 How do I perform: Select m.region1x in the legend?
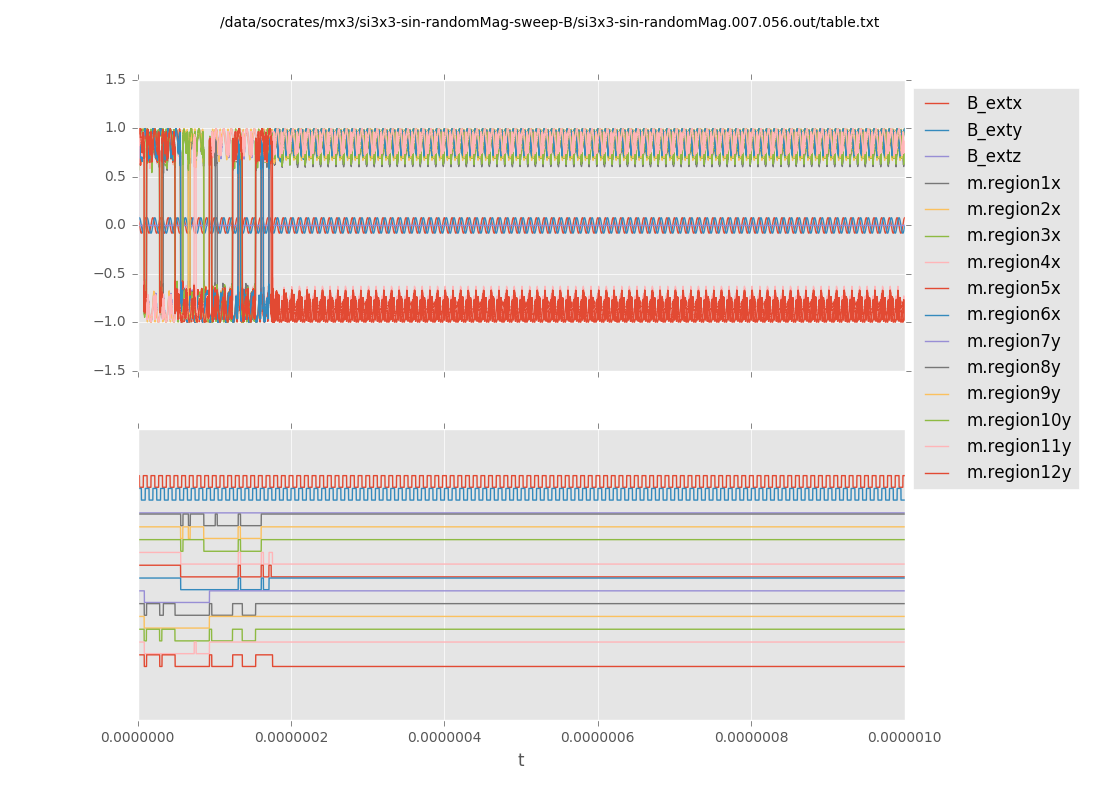(x=1013, y=183)
